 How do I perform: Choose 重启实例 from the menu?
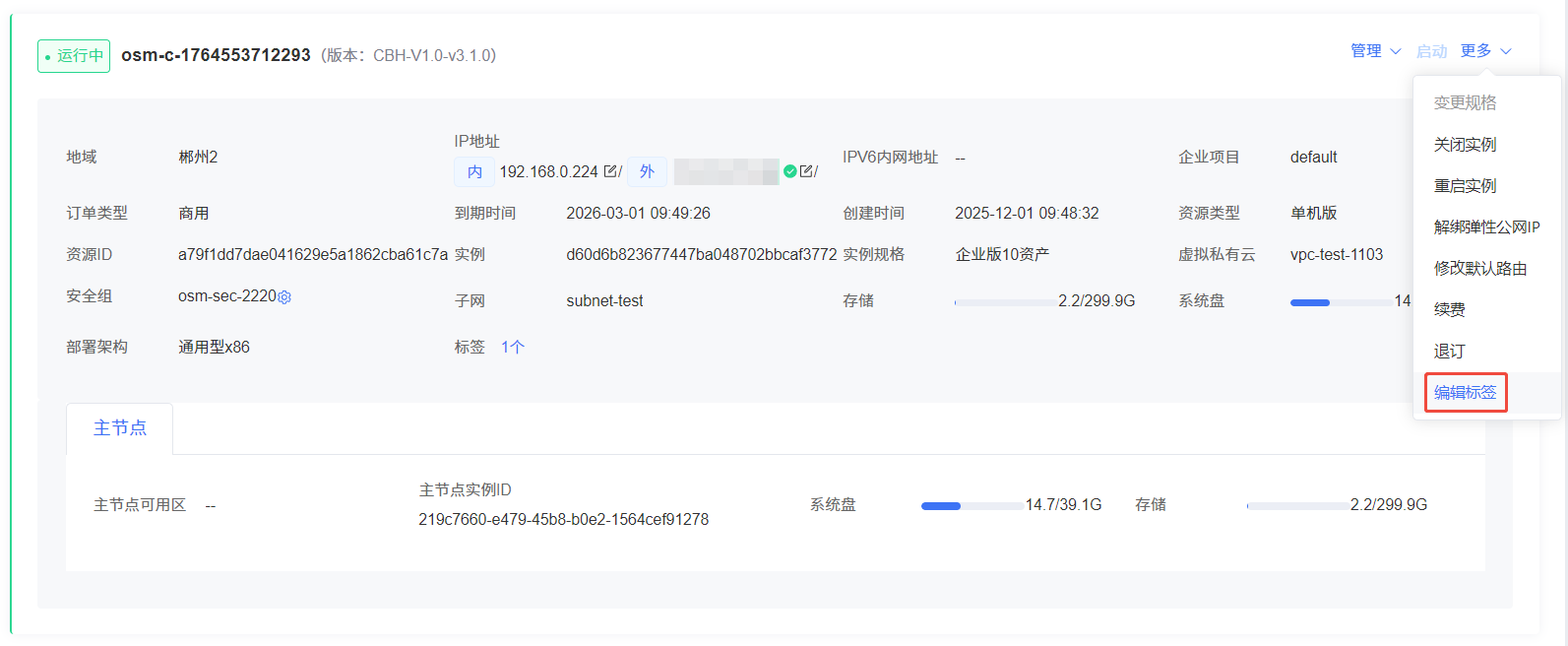pyautogui.click(x=1465, y=185)
